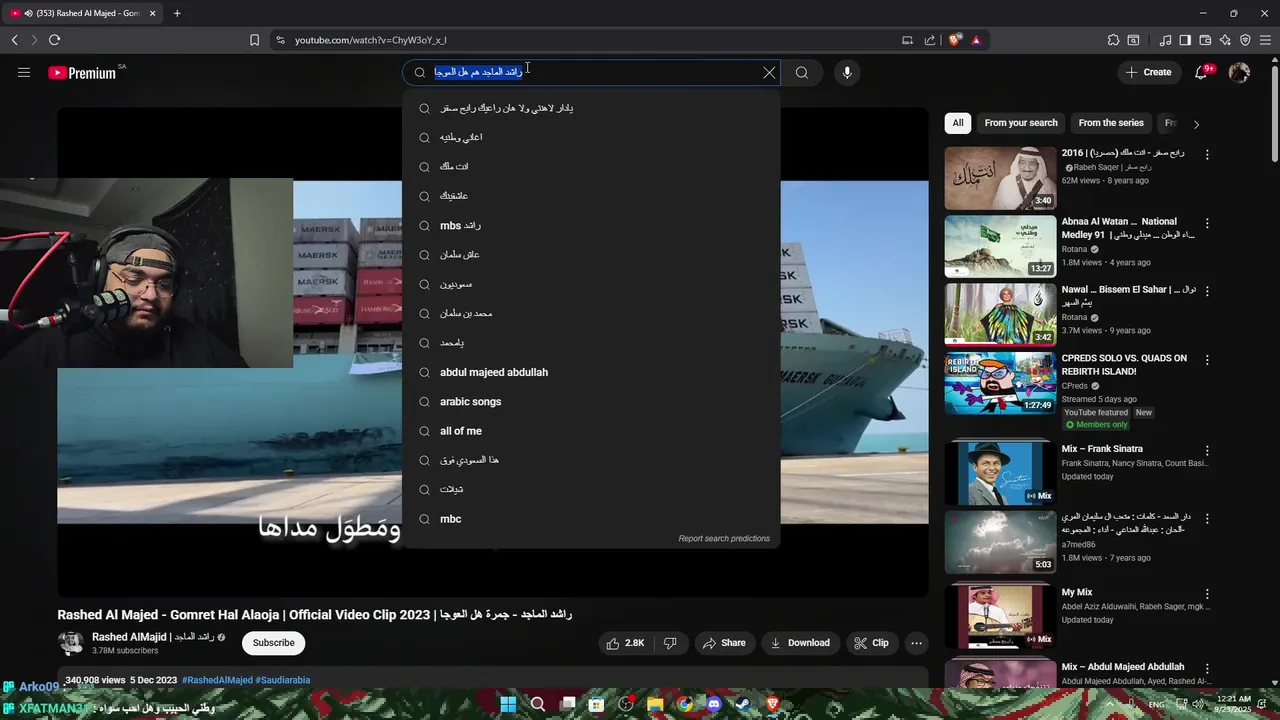Go to the YouTube Premium home logo

[x=82, y=73]
